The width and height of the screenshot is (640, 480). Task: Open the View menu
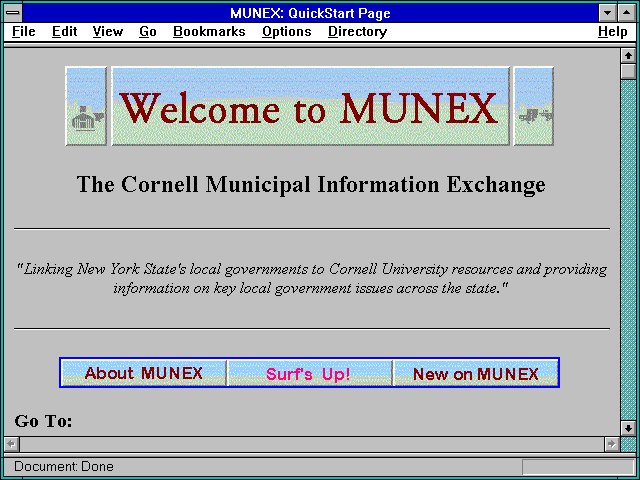[x=107, y=31]
